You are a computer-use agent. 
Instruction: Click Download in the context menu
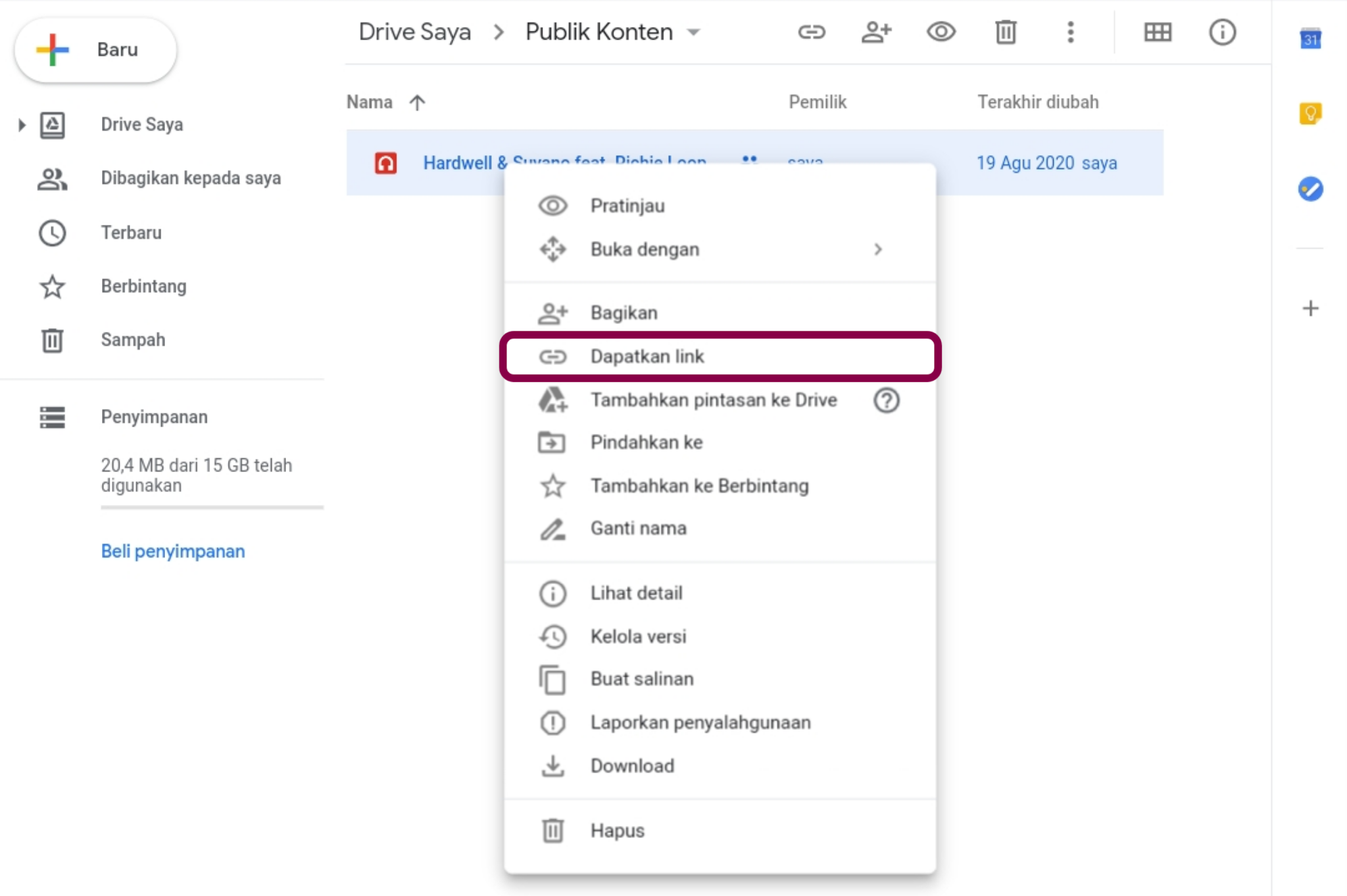click(x=720, y=766)
